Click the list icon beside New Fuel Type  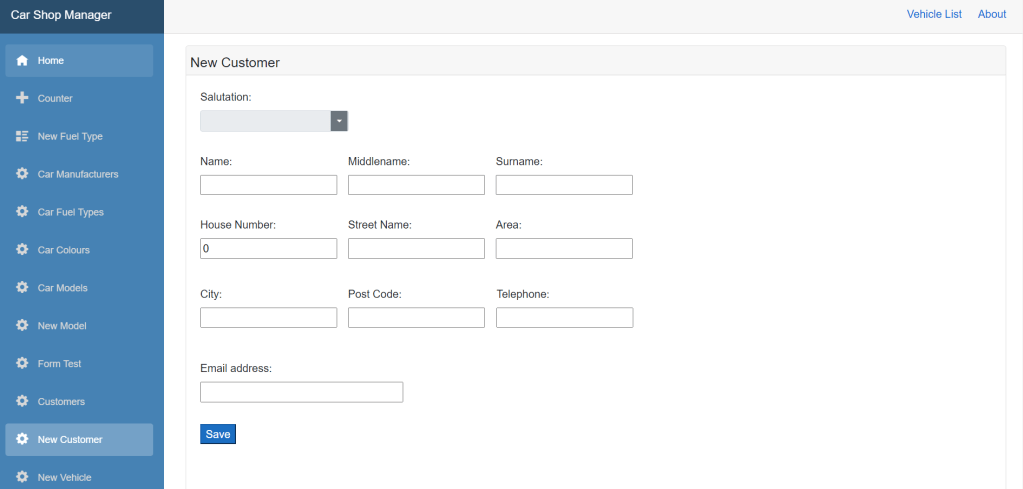[x=22, y=136]
